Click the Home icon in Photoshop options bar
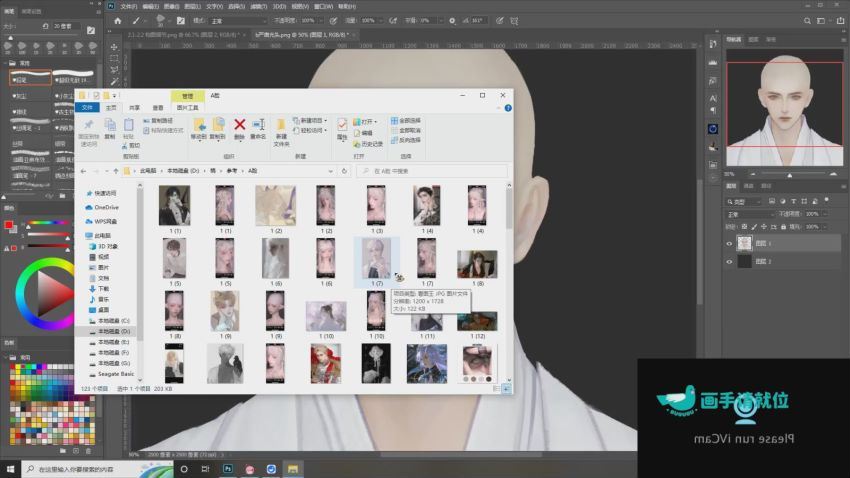Screen dimensions: 850x478 pos(118,21)
